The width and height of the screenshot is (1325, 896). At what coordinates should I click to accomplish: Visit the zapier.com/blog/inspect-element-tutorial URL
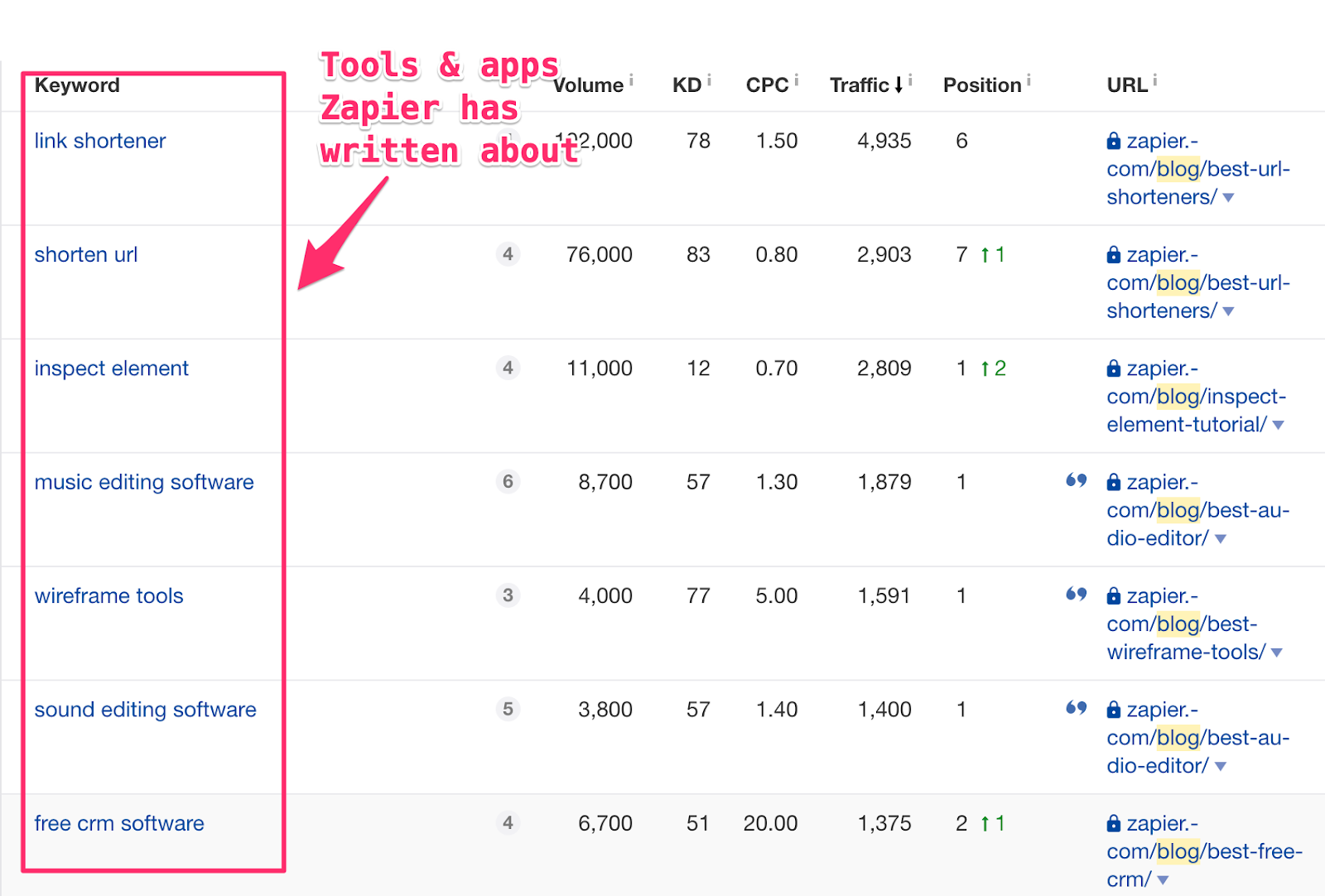pos(1197,396)
